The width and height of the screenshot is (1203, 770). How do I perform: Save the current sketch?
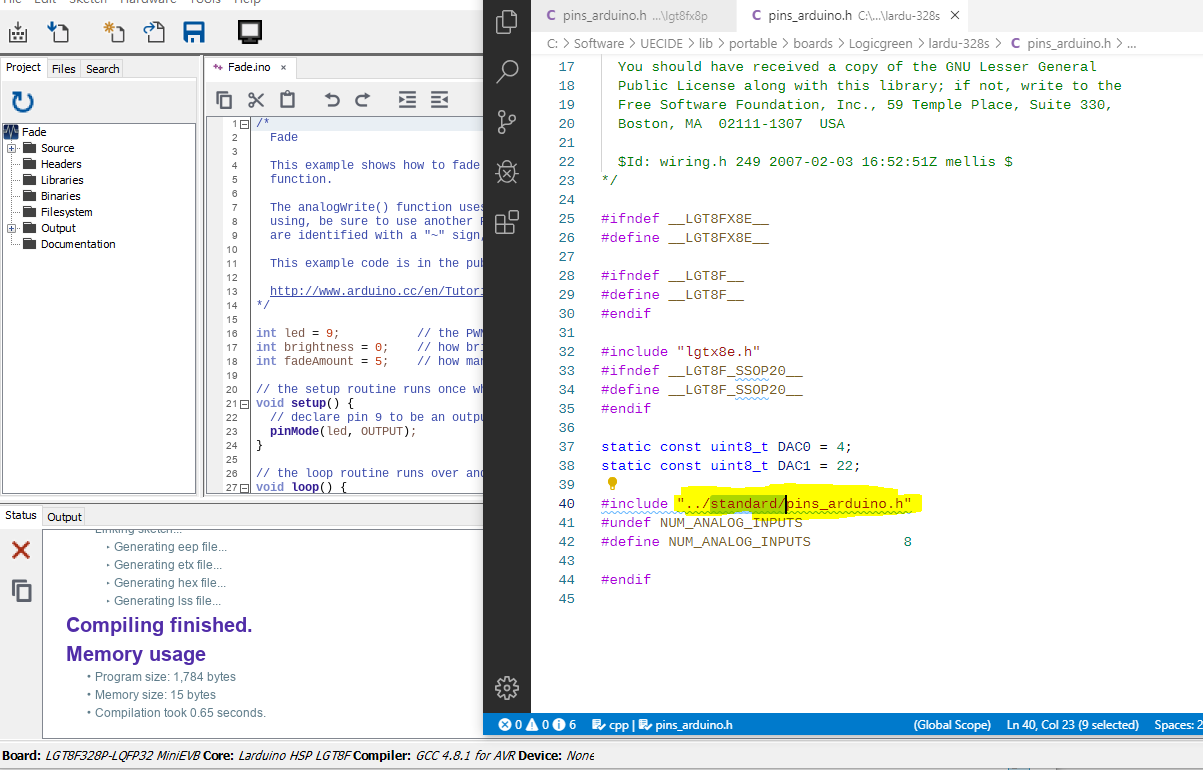click(192, 33)
